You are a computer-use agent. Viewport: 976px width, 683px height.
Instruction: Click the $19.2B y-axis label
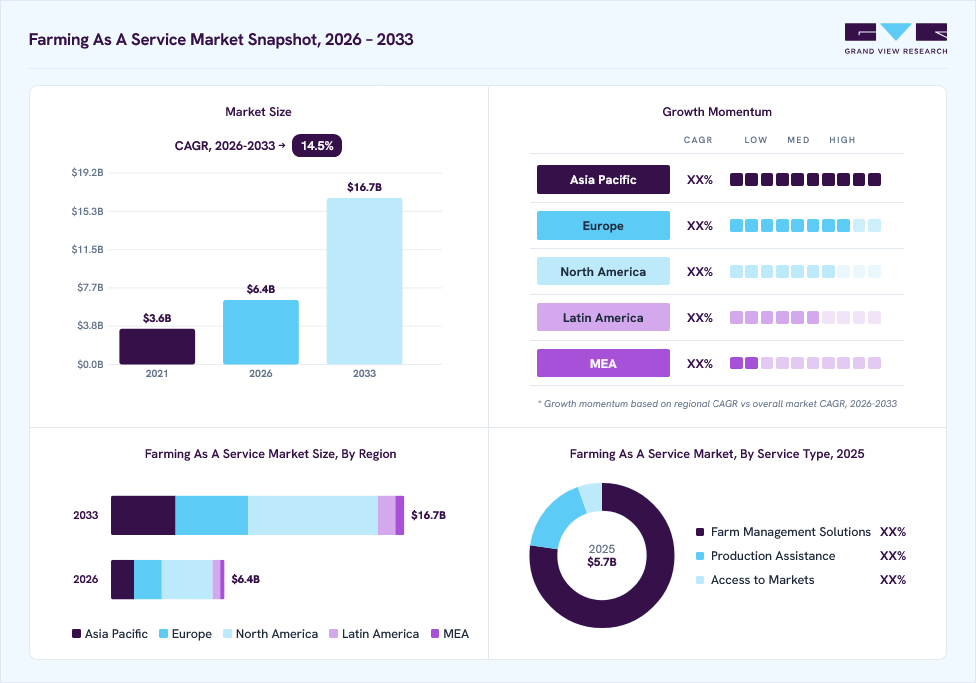87,172
